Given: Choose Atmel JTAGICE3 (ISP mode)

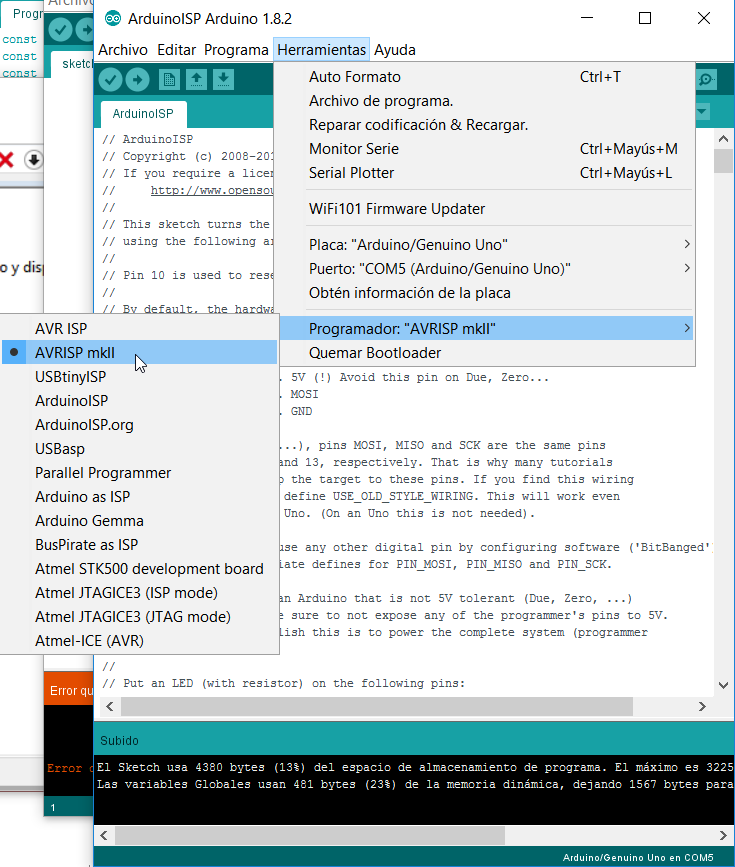Looking at the screenshot, I should [139, 593].
